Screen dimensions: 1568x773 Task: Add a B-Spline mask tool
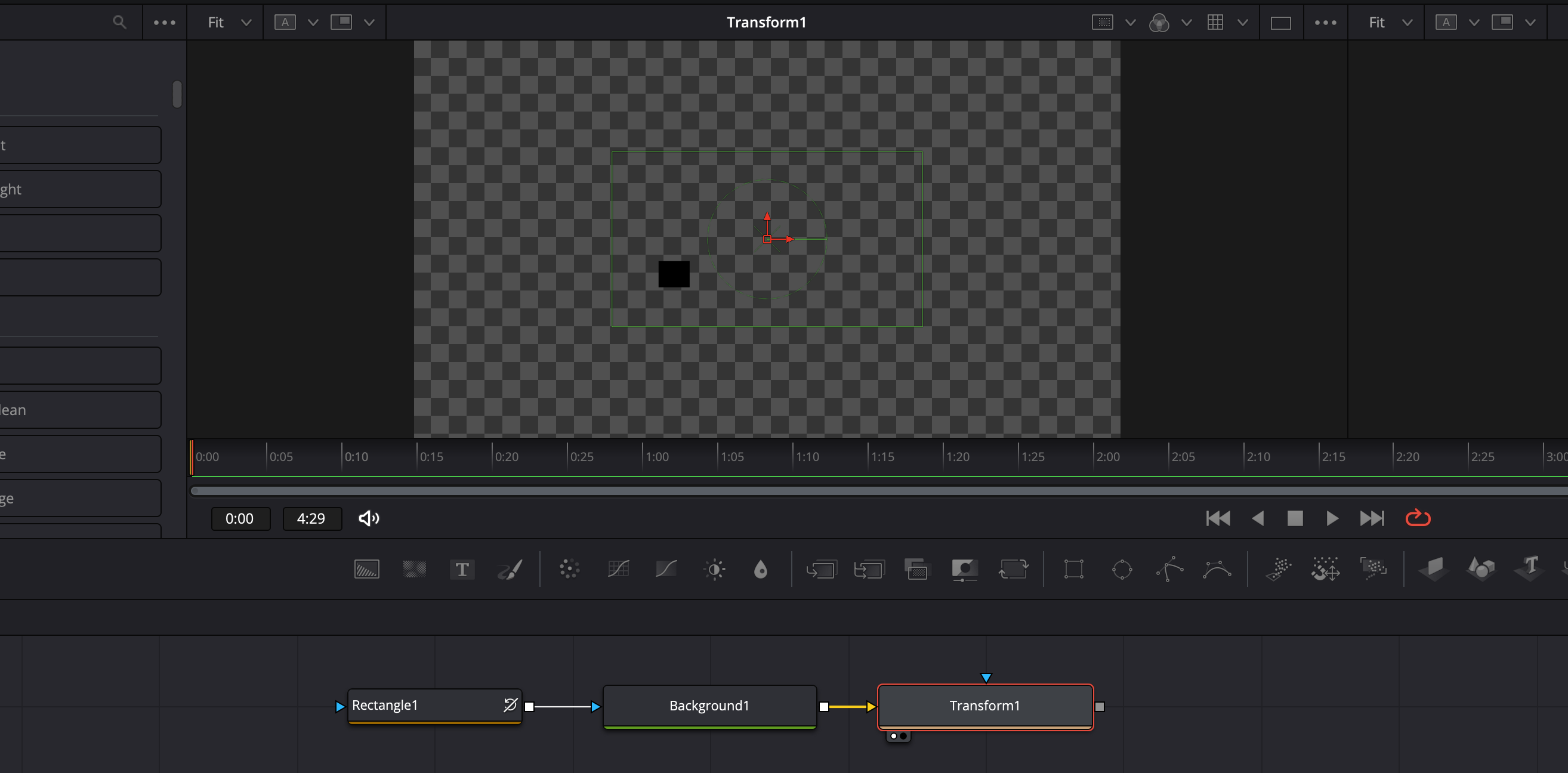[x=1217, y=569]
